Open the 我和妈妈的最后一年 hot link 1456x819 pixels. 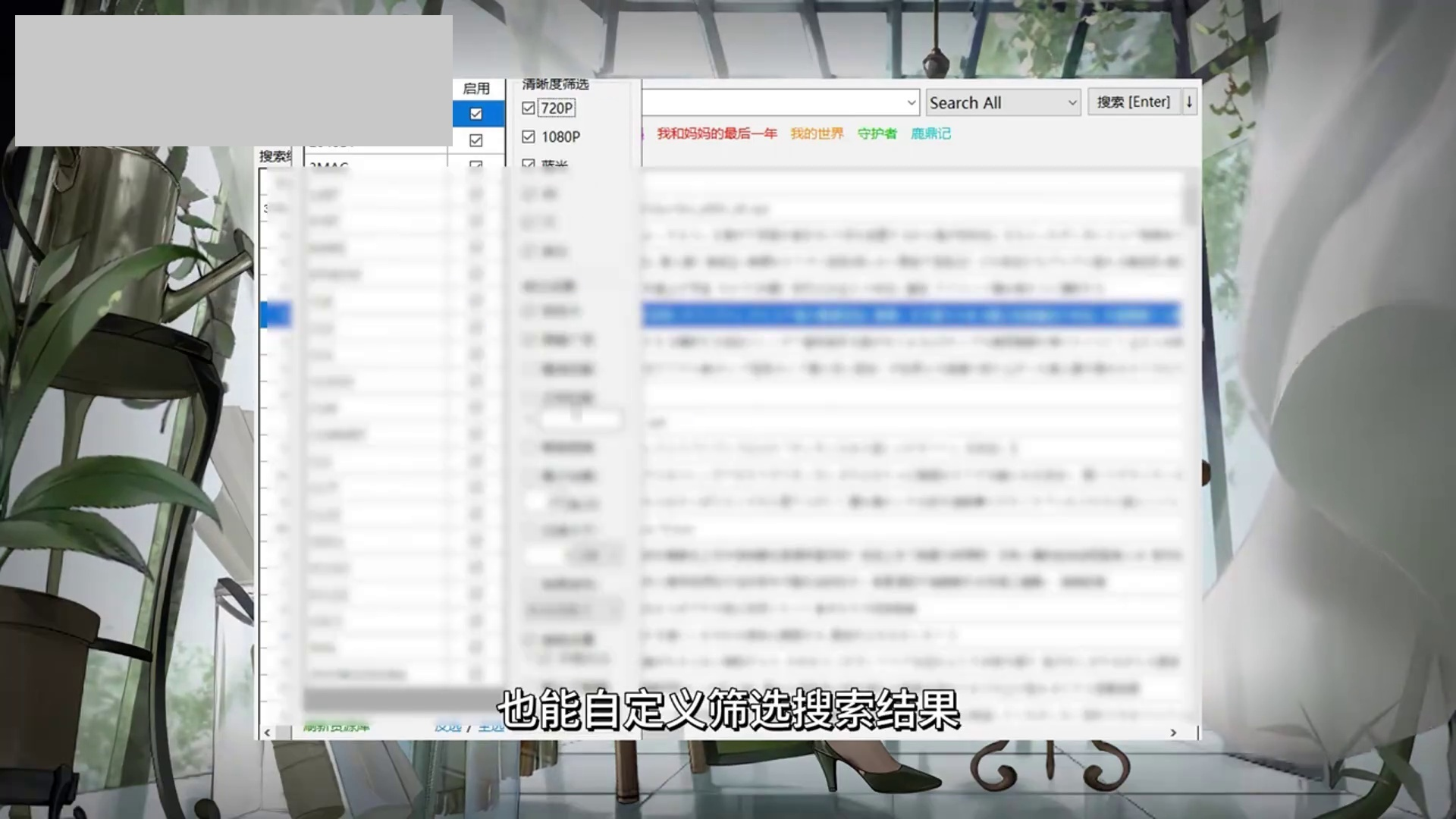pos(717,134)
